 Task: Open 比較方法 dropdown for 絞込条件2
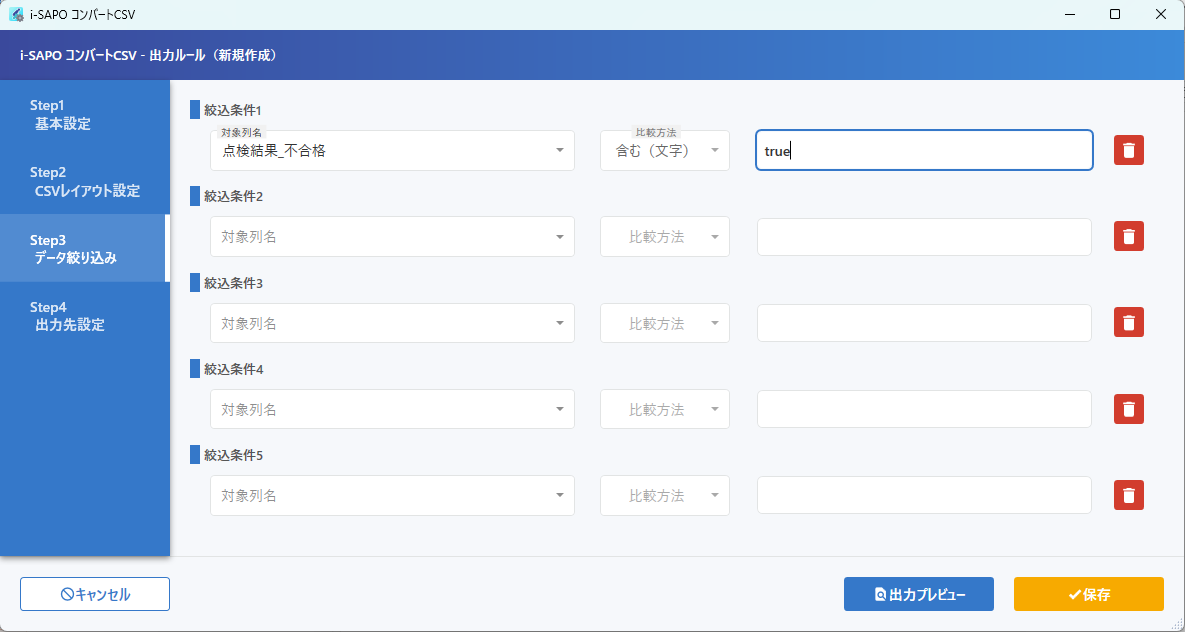tap(664, 237)
